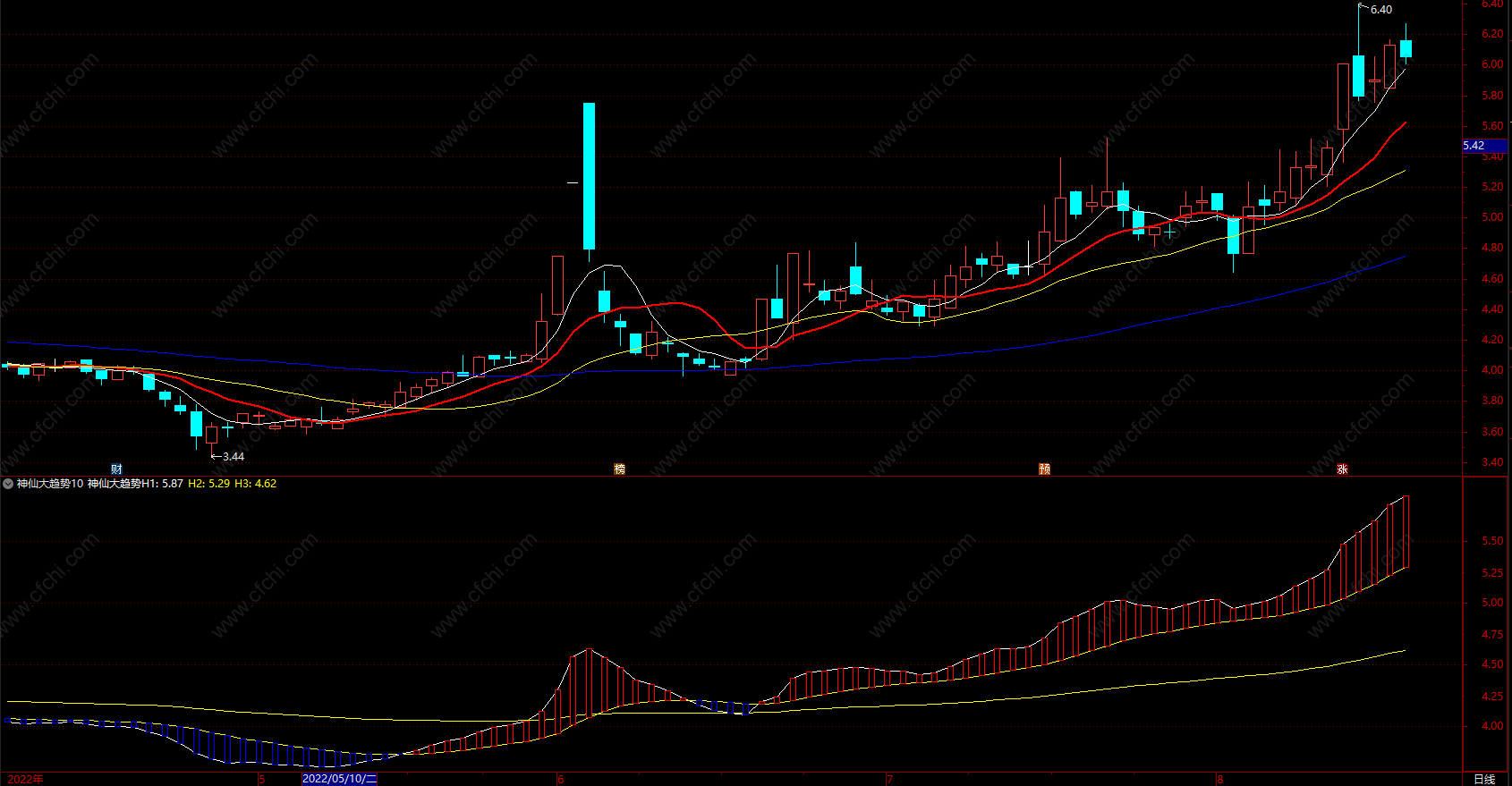The height and width of the screenshot is (786, 1512).
Task: Click the H1: 5.87 indicator value
Action: coord(163,484)
